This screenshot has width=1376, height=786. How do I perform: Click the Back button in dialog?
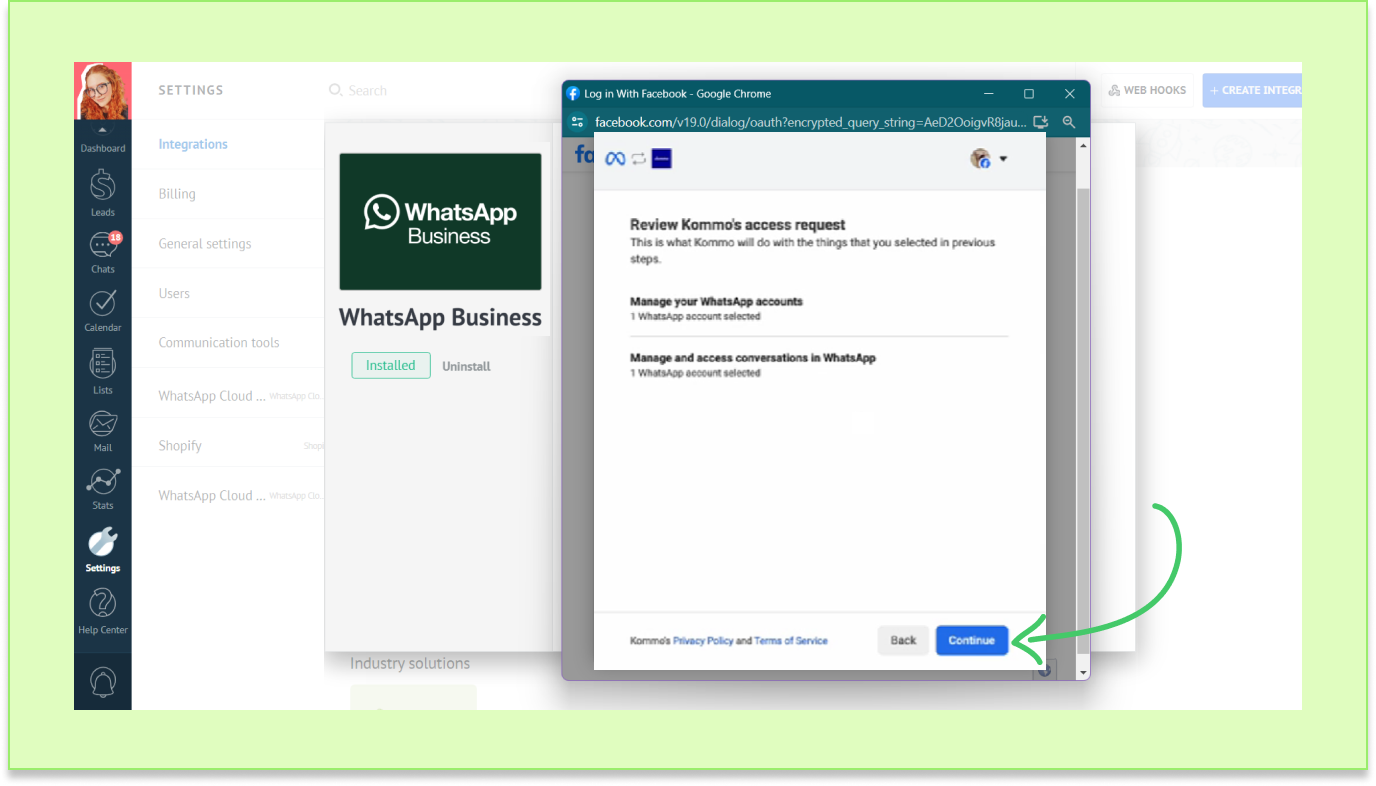(903, 640)
